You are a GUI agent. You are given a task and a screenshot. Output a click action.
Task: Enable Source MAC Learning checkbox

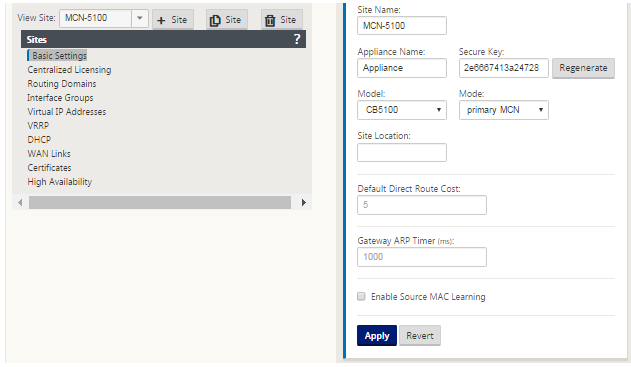coord(361,297)
